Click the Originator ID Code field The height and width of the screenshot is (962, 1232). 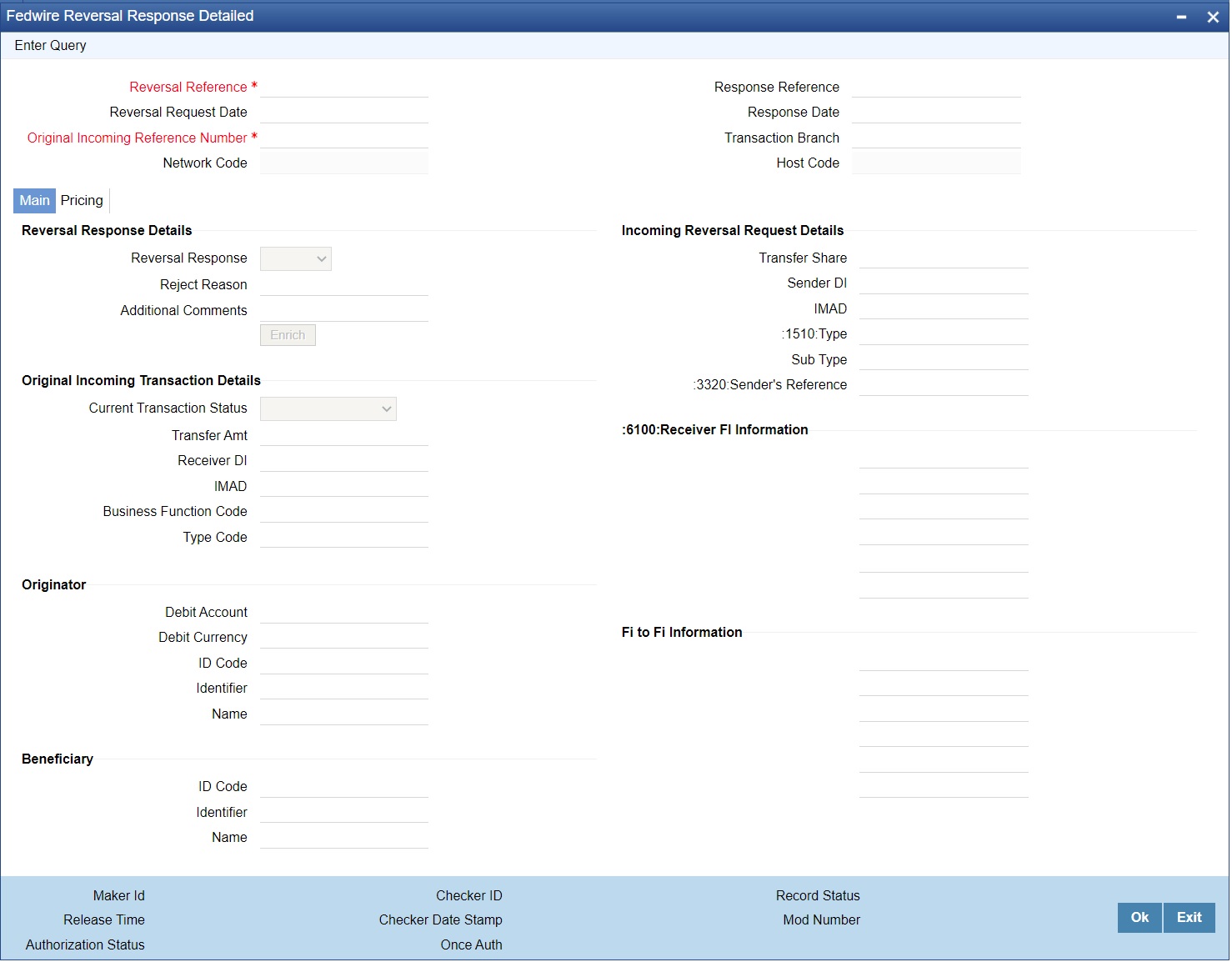tap(344, 664)
